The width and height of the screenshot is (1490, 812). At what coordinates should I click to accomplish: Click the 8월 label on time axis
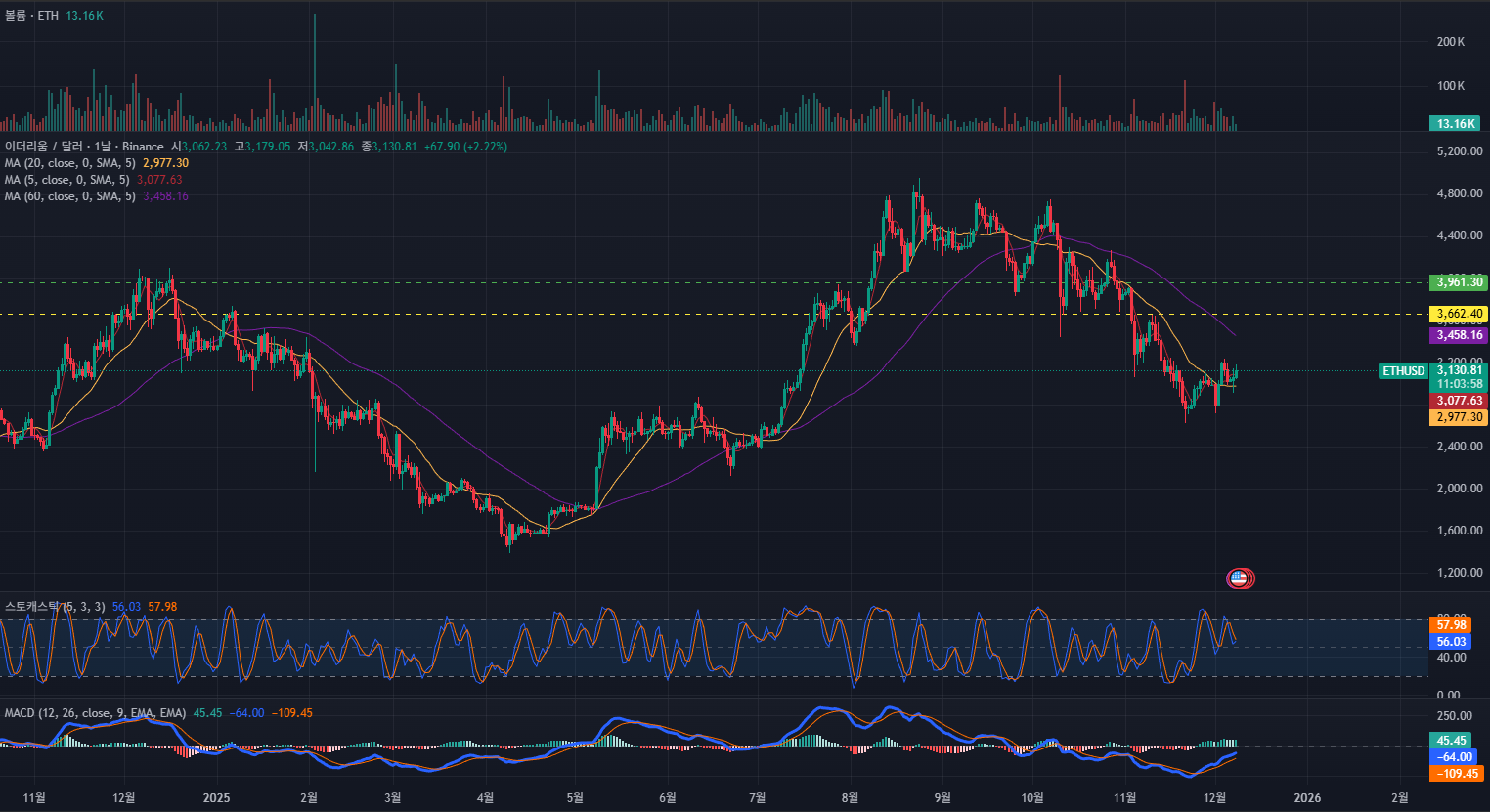tap(850, 798)
